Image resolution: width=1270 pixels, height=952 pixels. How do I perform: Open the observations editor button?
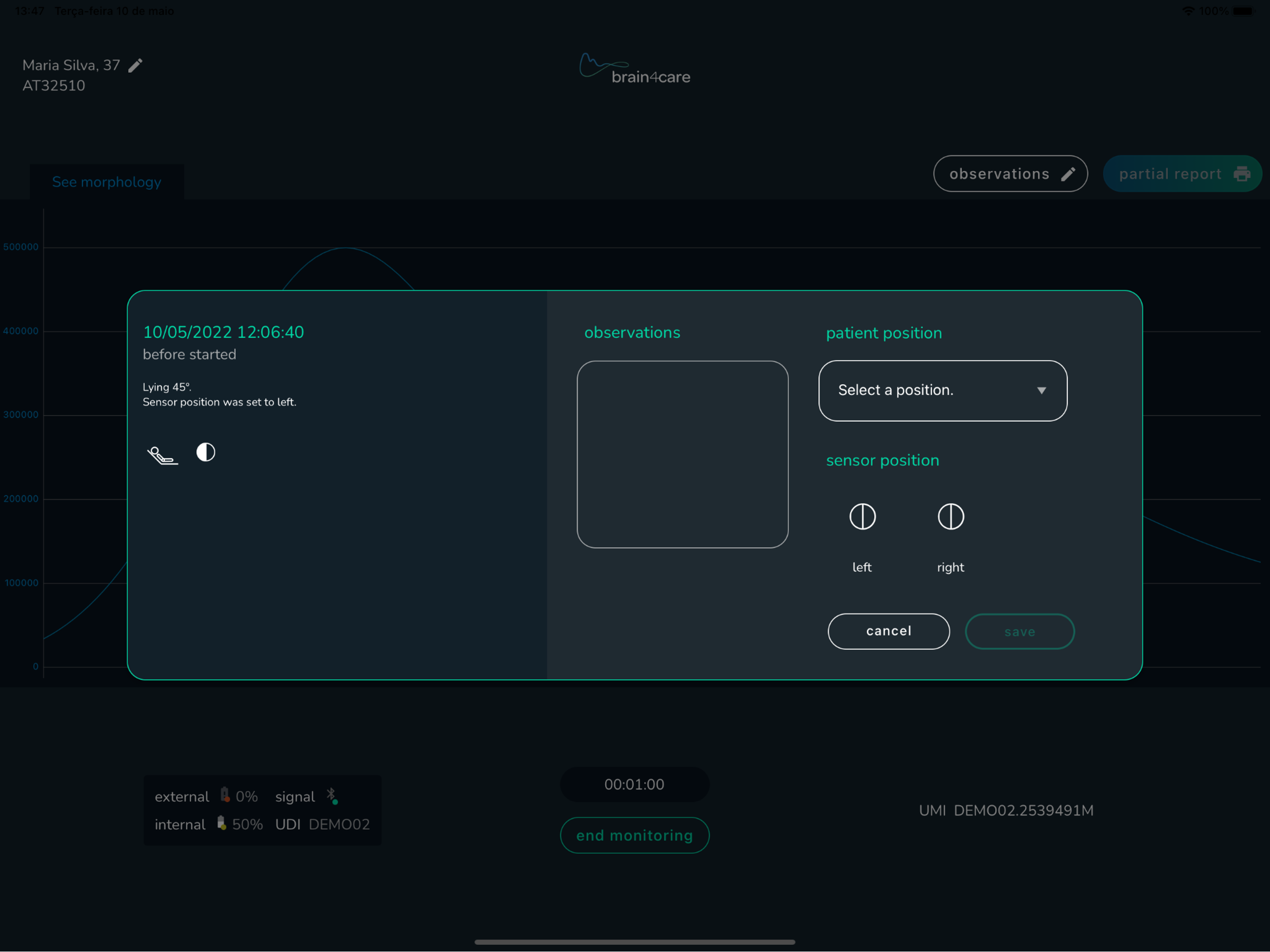pyautogui.click(x=1010, y=173)
